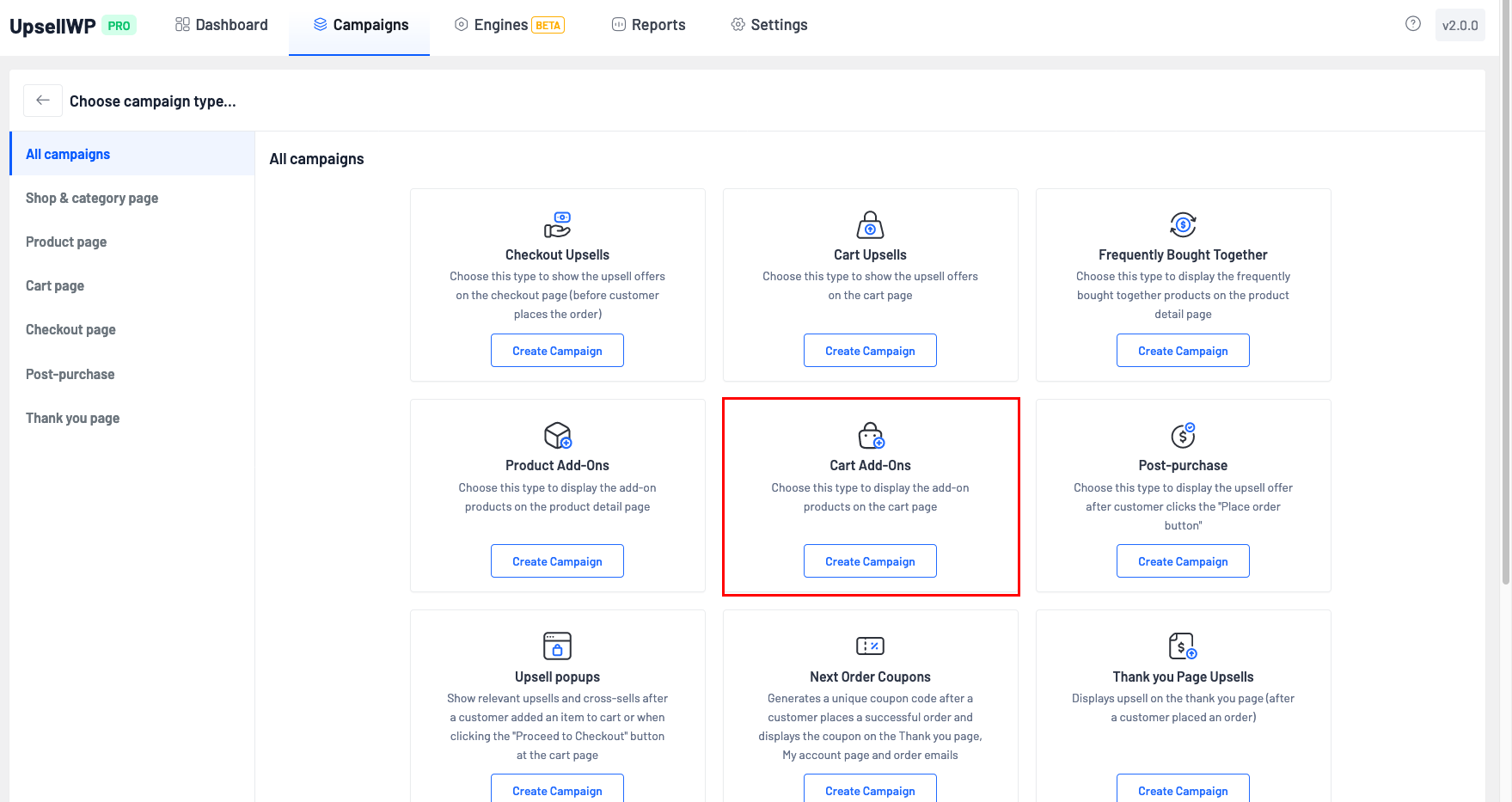Click the Frequently Bought Together icon
The width and height of the screenshot is (1512, 802).
coord(1183,225)
